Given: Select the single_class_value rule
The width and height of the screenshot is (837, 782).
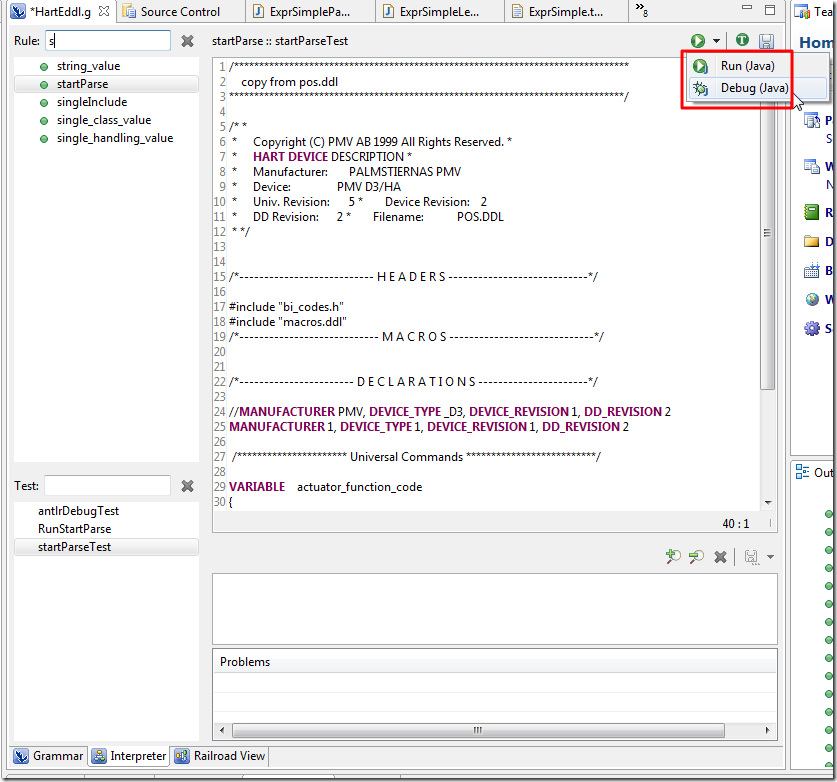Looking at the screenshot, I should [x=106, y=120].
